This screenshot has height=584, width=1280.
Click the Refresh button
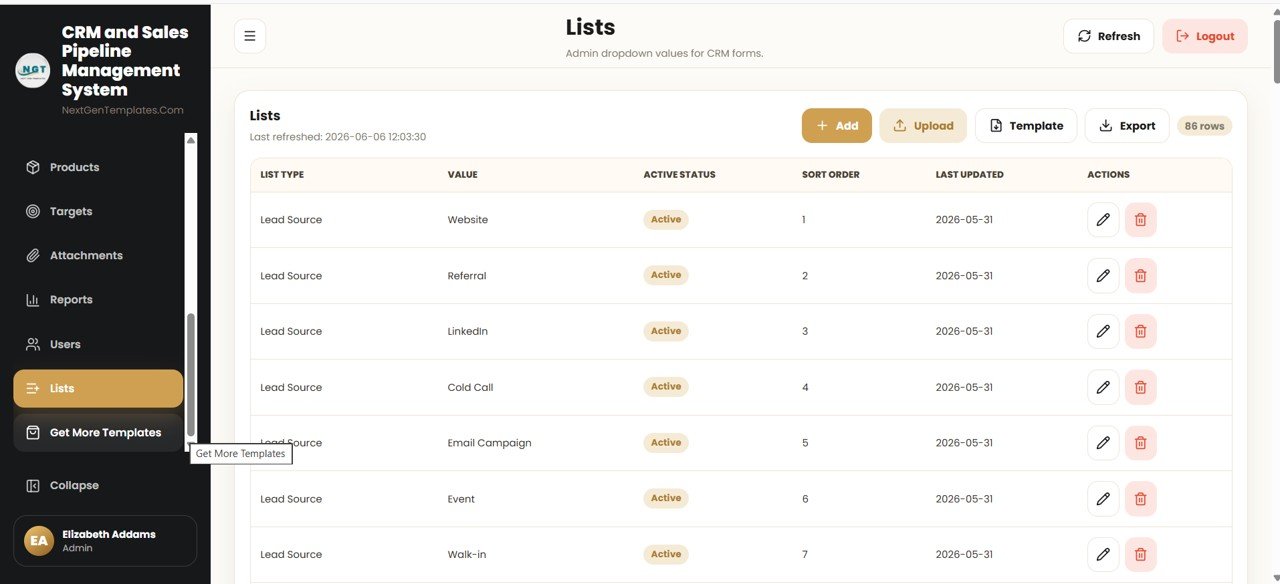(x=1108, y=36)
